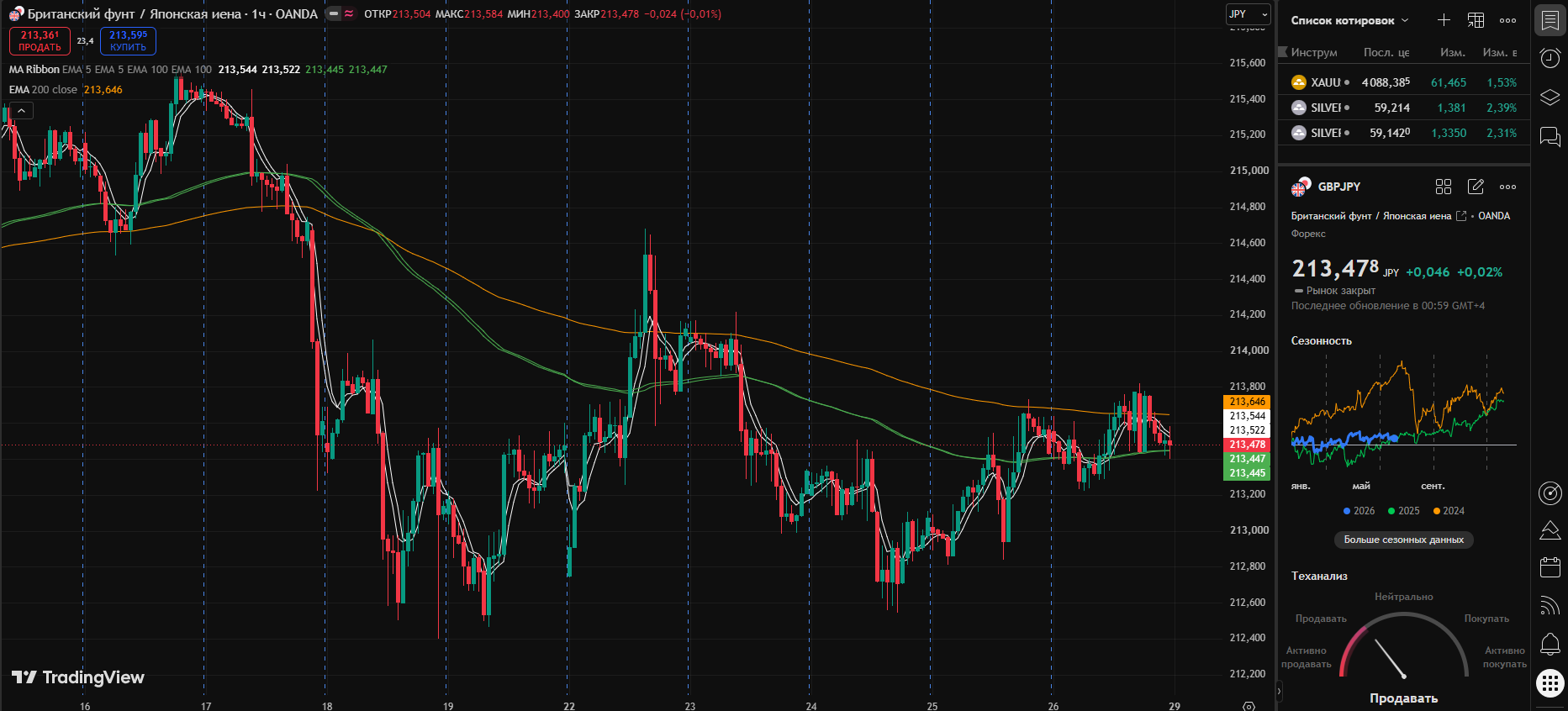Click the ЗАКР closing value 213,478
The image size is (1568, 711).
click(x=620, y=14)
